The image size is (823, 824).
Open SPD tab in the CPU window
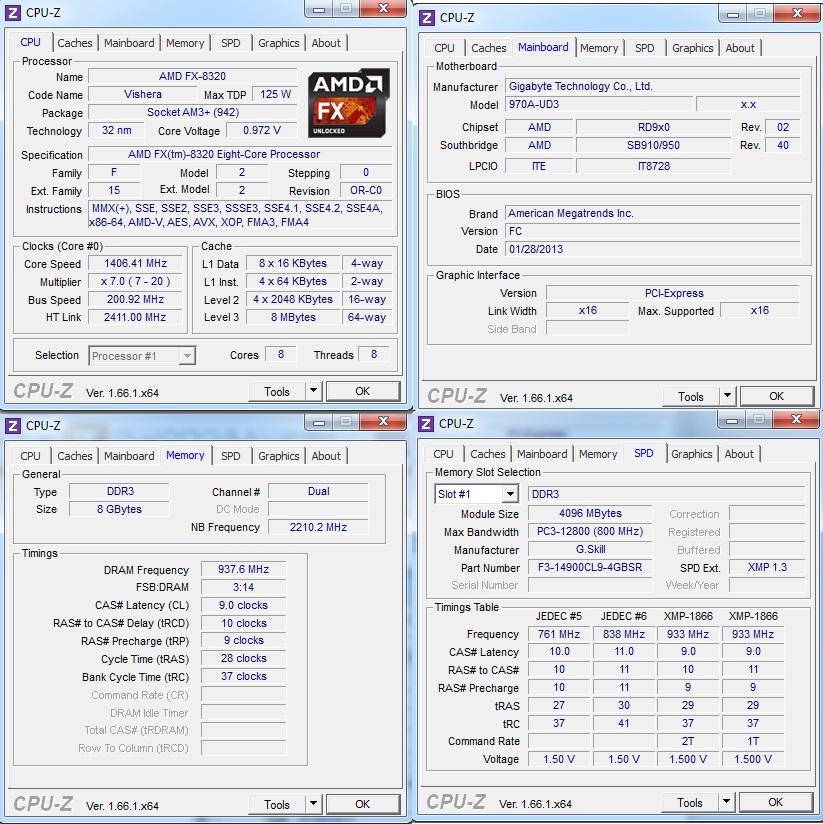231,43
